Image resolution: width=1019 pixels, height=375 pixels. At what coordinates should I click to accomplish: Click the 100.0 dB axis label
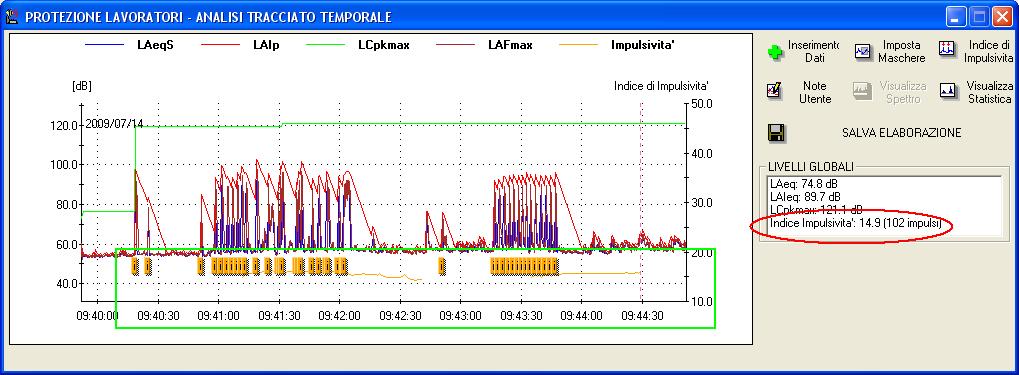[x=64, y=165]
